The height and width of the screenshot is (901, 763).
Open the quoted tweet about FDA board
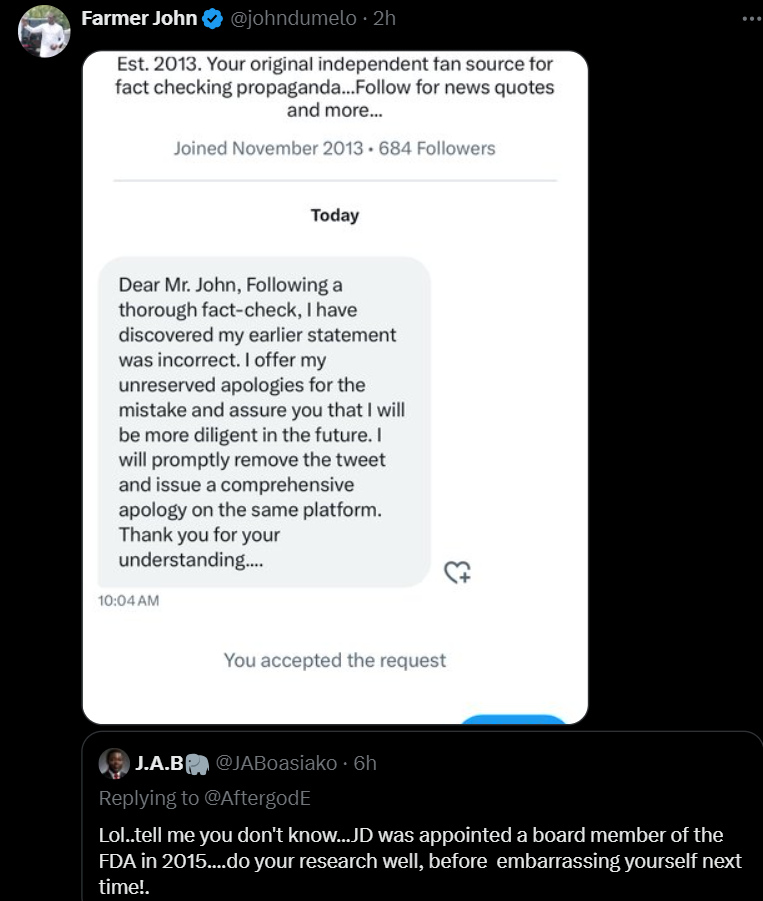(422, 817)
